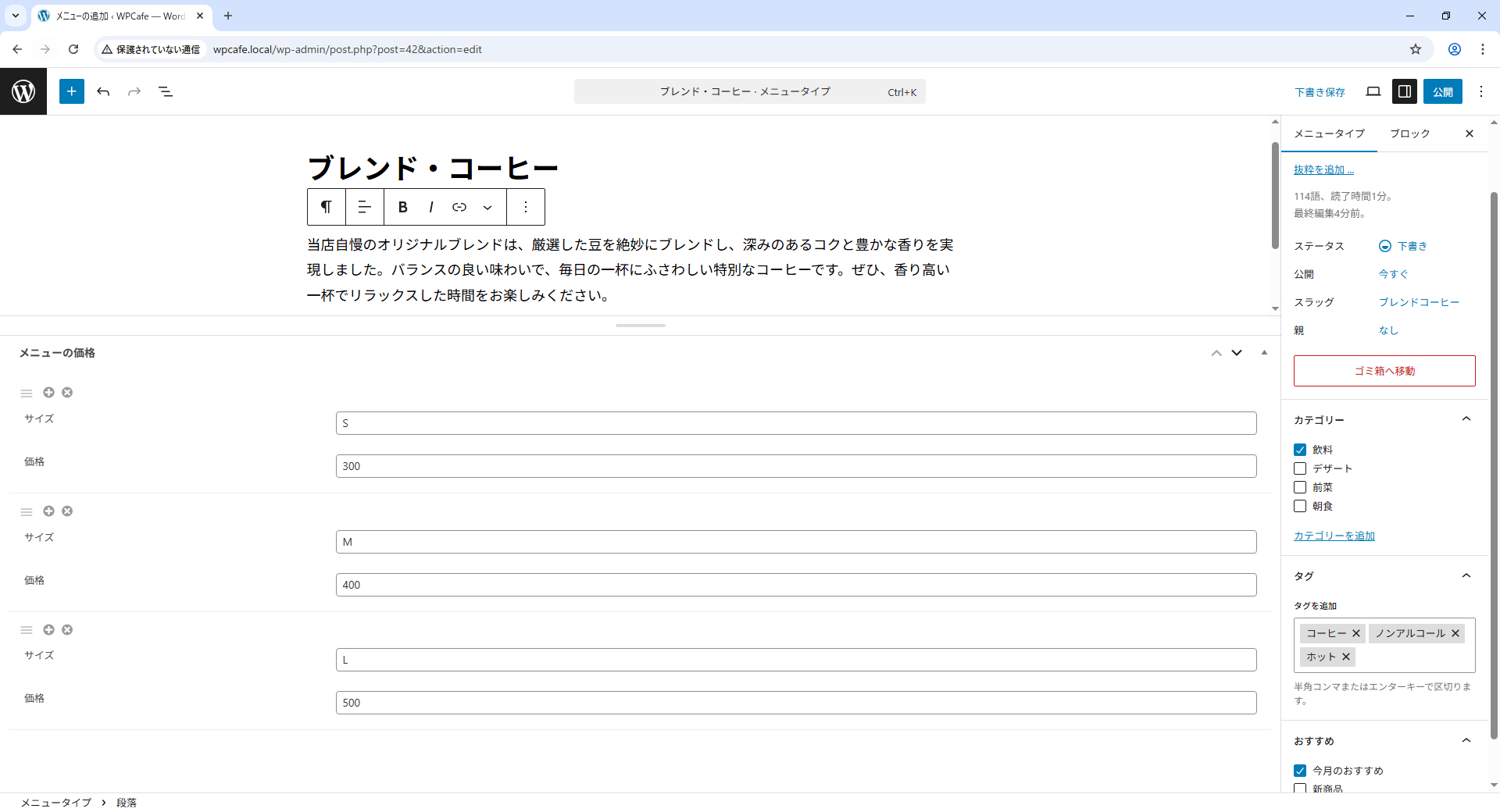Add a row after size S entry
1500x812 pixels.
(48, 393)
